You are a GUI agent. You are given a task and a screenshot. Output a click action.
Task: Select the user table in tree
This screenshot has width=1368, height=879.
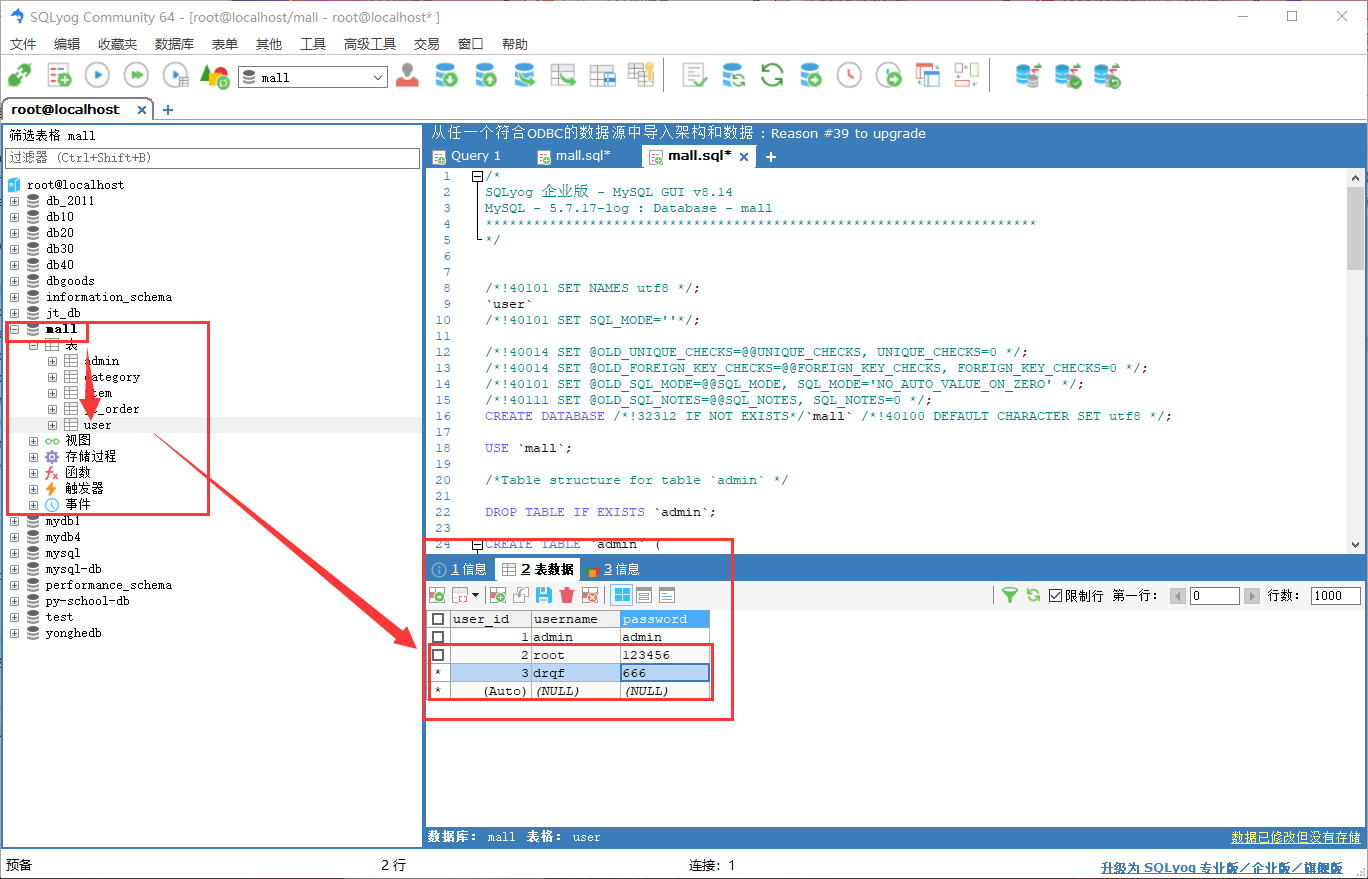click(x=97, y=425)
